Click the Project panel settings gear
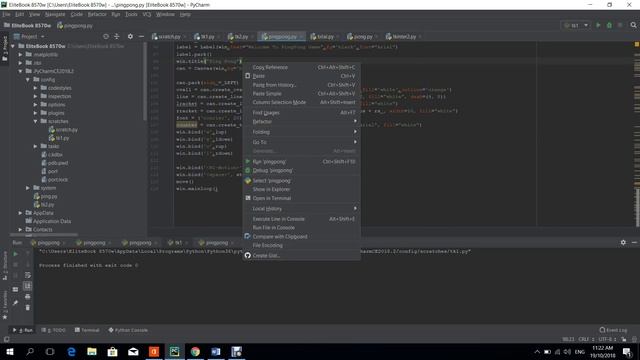This screenshot has width=640, height=360. tap(130, 36)
